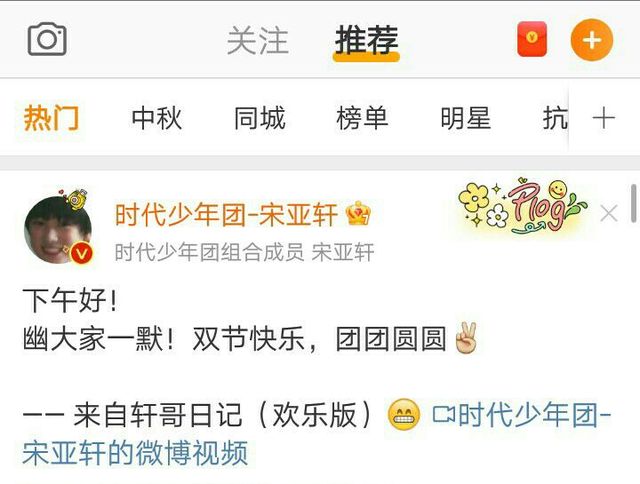Open the 时代少年团-宋亚轩 username link
The width and height of the screenshot is (640, 484).
(x=226, y=215)
